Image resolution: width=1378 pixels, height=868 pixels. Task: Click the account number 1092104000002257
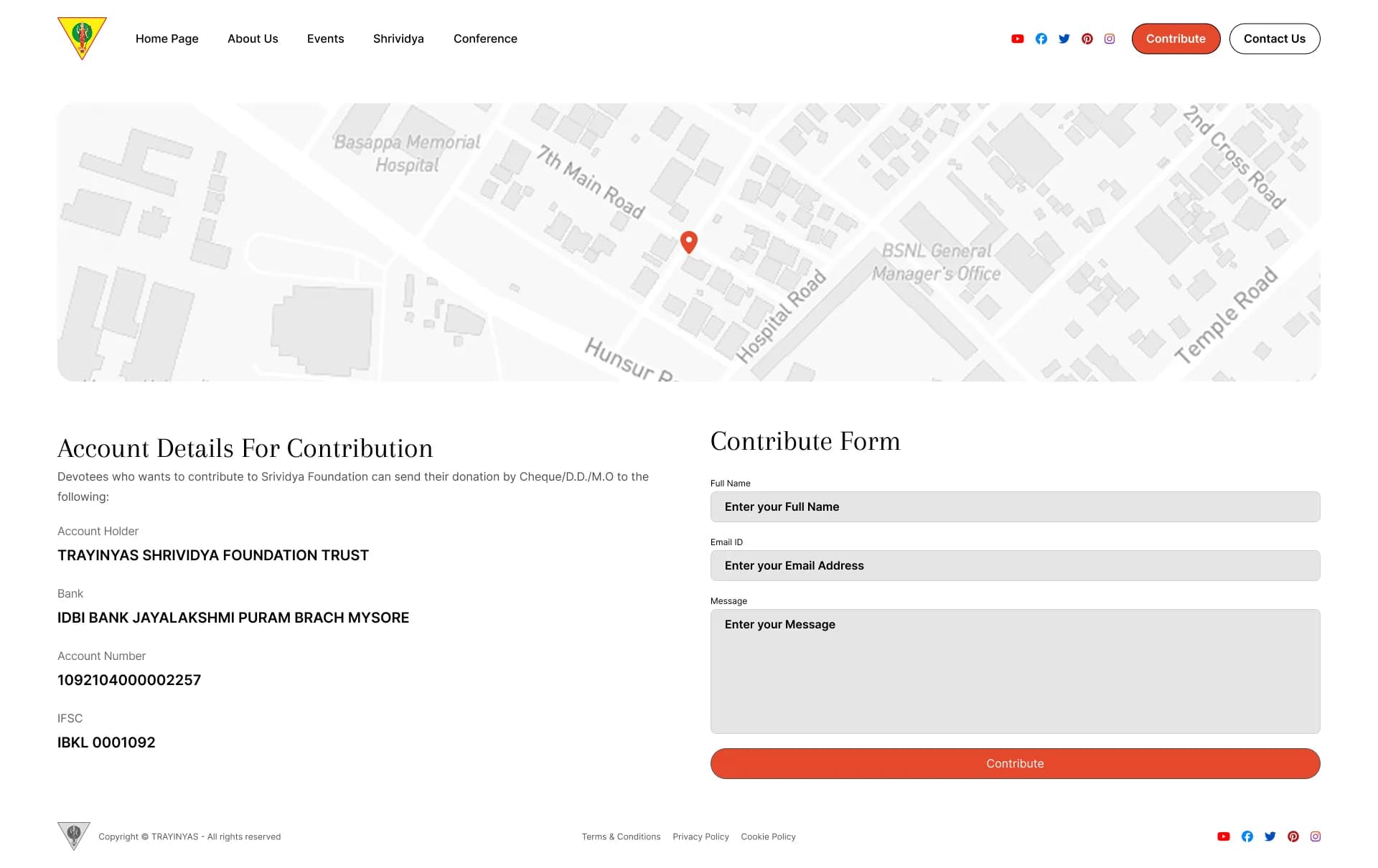tap(129, 680)
